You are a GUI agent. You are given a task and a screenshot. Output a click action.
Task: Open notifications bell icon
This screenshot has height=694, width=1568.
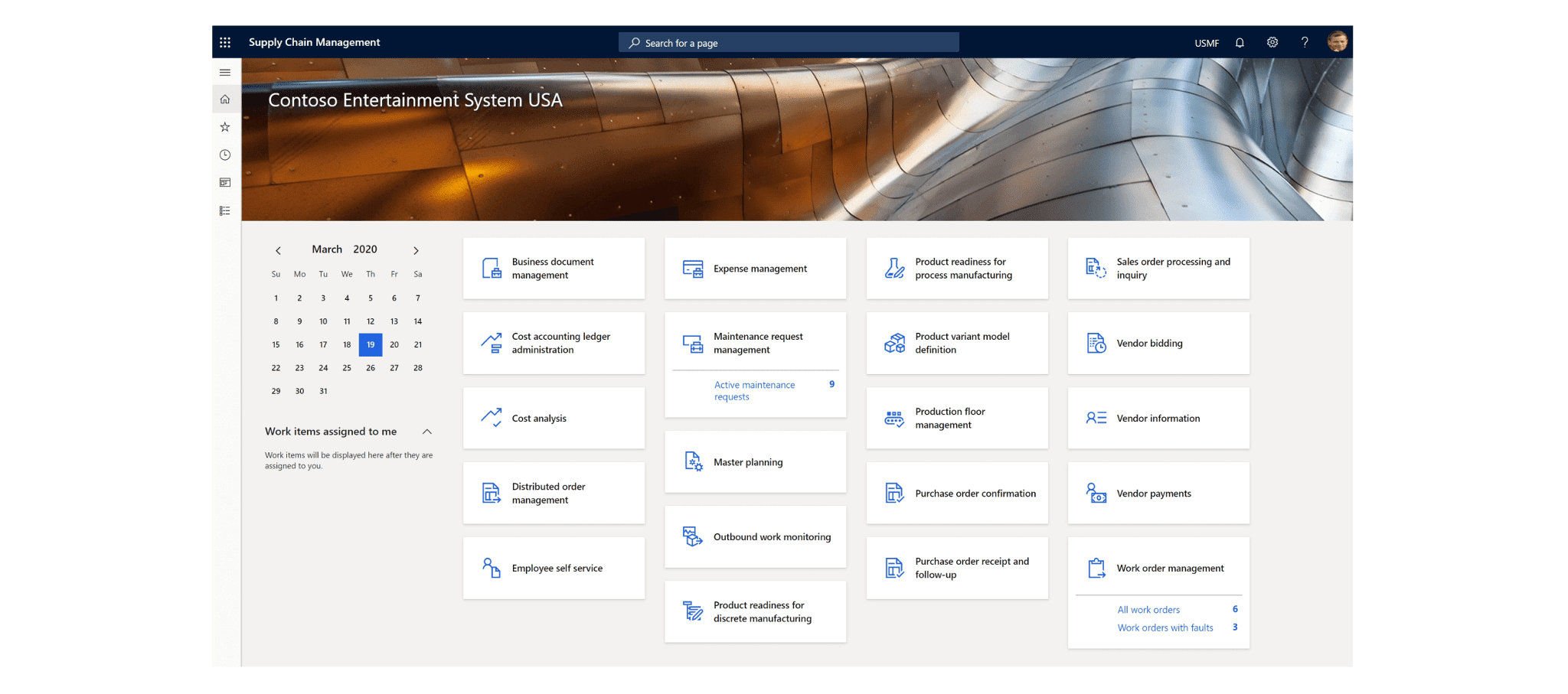[1240, 43]
